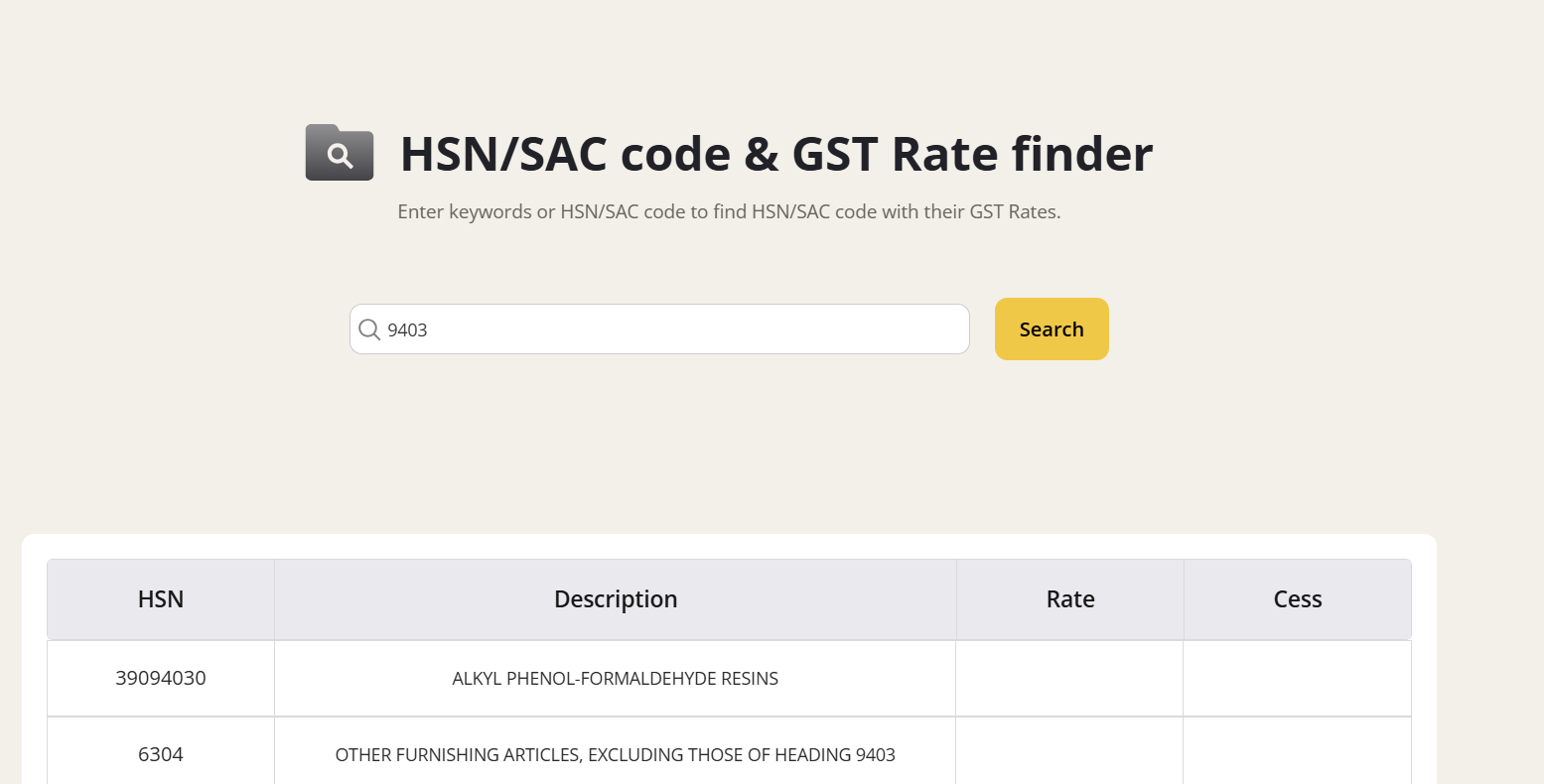The width and height of the screenshot is (1544, 784).
Task: Click the HSN/SAC code & GST Rate finder heading
Action: click(x=776, y=154)
